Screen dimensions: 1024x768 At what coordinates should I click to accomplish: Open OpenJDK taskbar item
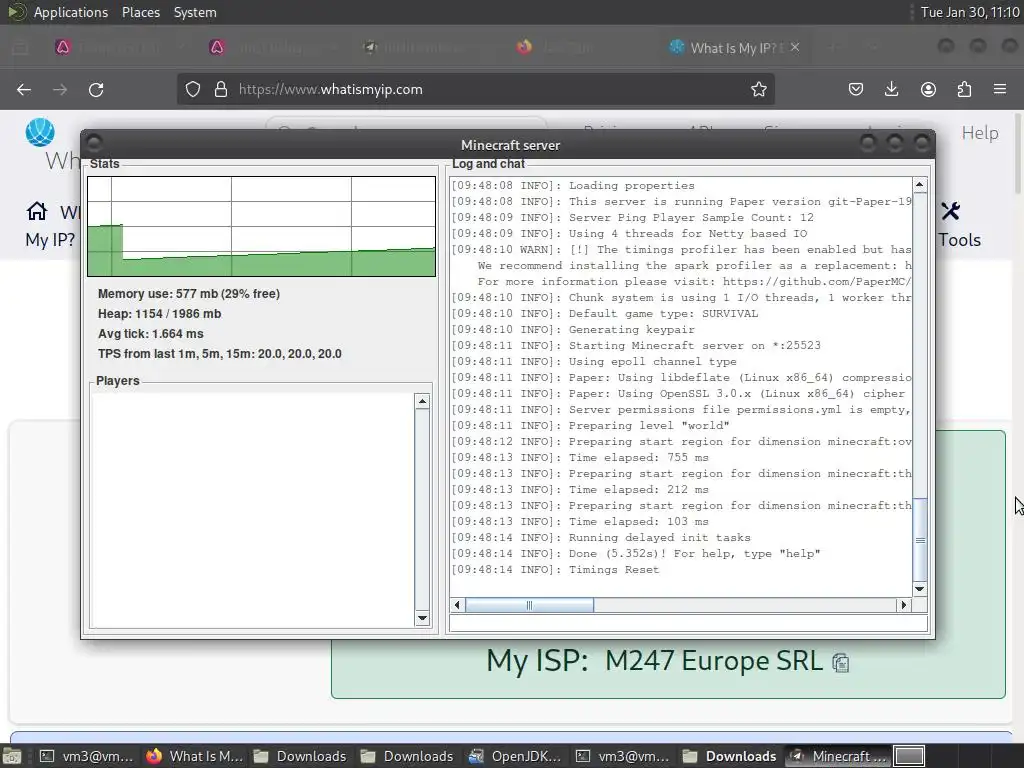point(516,756)
